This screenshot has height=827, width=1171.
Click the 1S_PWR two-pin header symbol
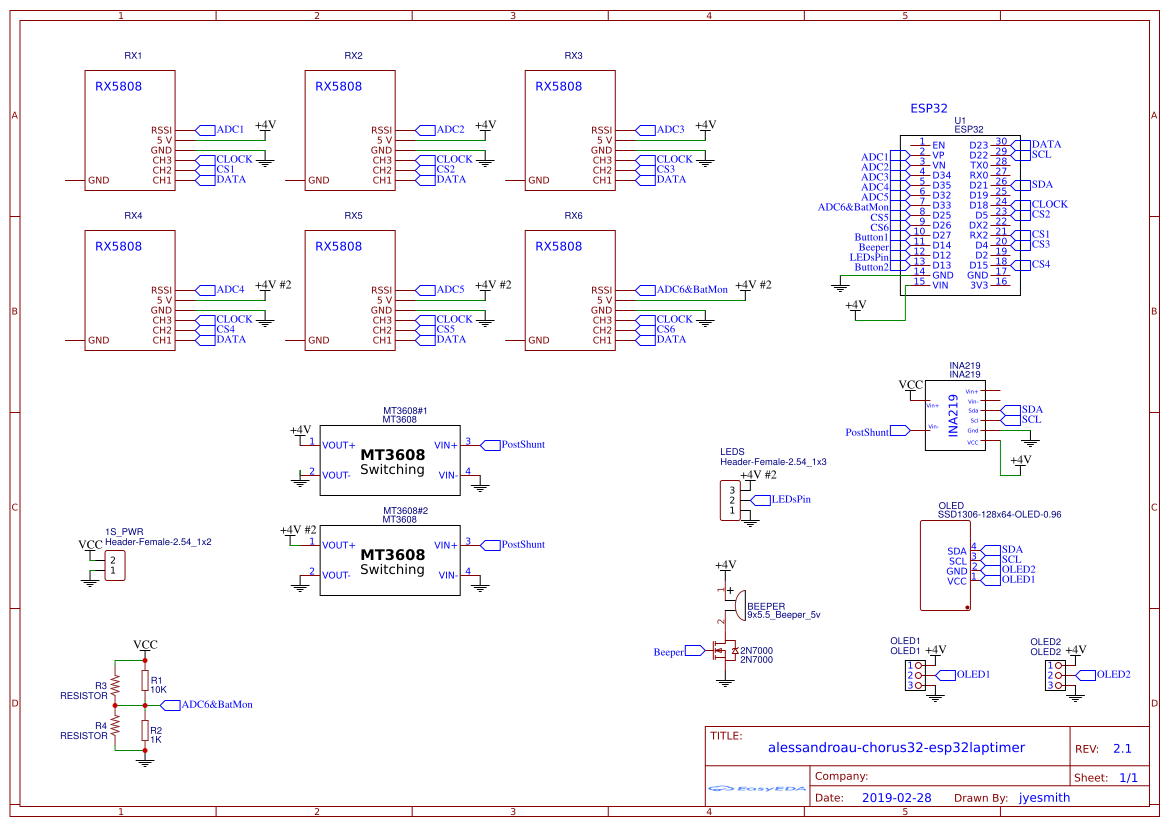114,566
